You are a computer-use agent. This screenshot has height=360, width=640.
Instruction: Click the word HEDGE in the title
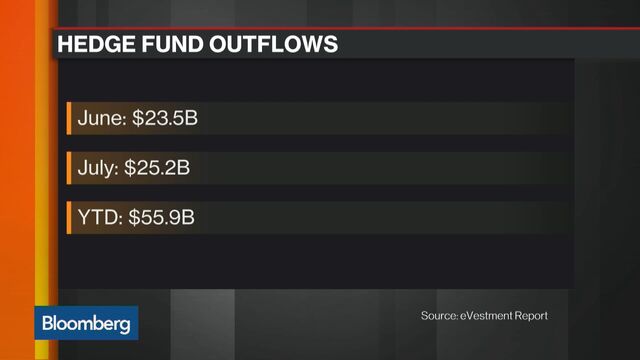96,44
